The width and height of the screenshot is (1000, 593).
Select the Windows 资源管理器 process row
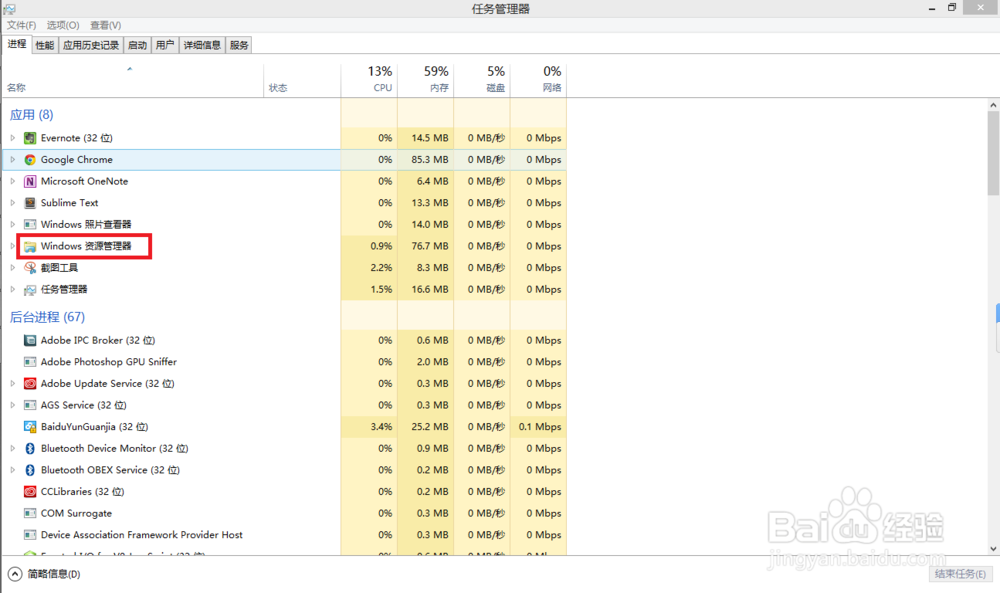point(284,246)
